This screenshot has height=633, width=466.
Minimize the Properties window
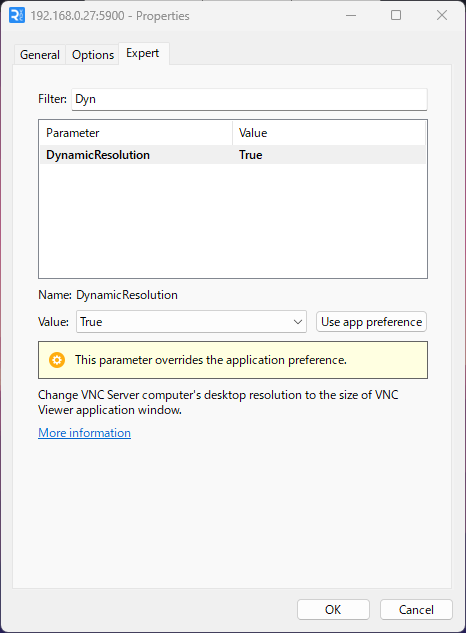point(351,16)
